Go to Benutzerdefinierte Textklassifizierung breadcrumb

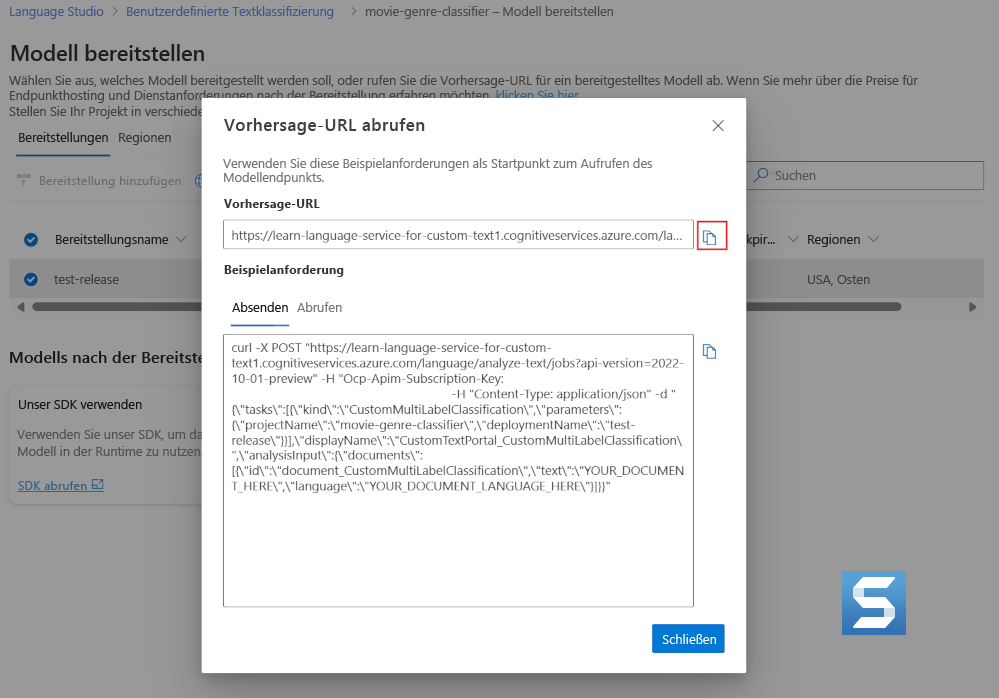[230, 11]
